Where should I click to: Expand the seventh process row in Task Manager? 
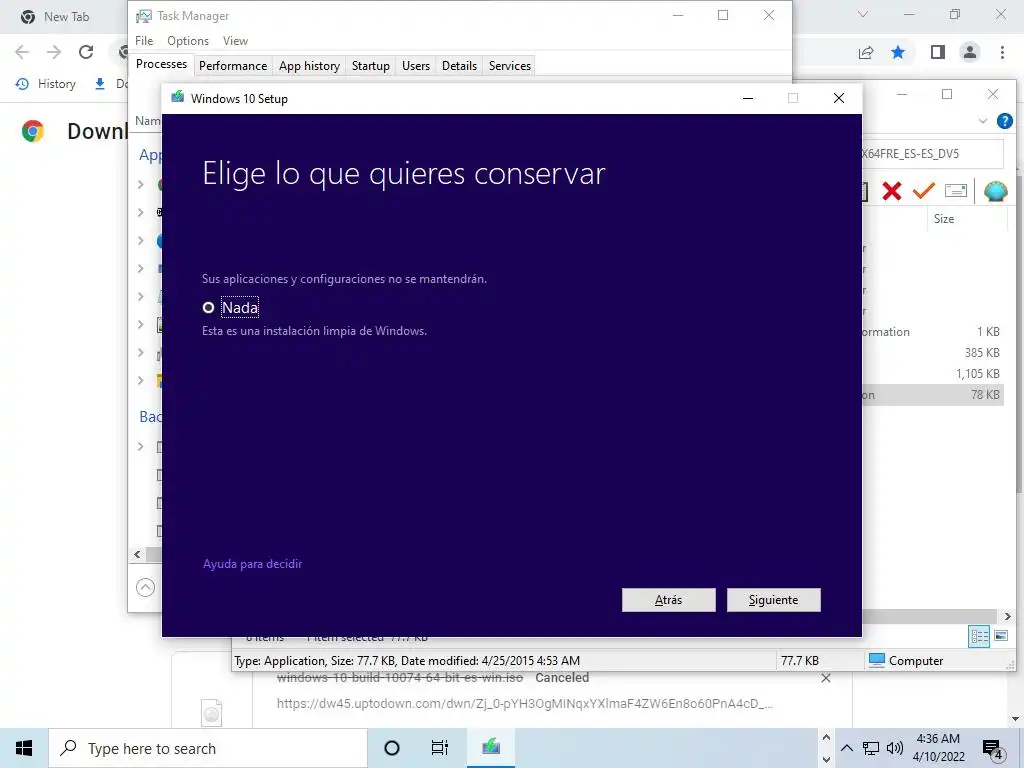(x=140, y=353)
